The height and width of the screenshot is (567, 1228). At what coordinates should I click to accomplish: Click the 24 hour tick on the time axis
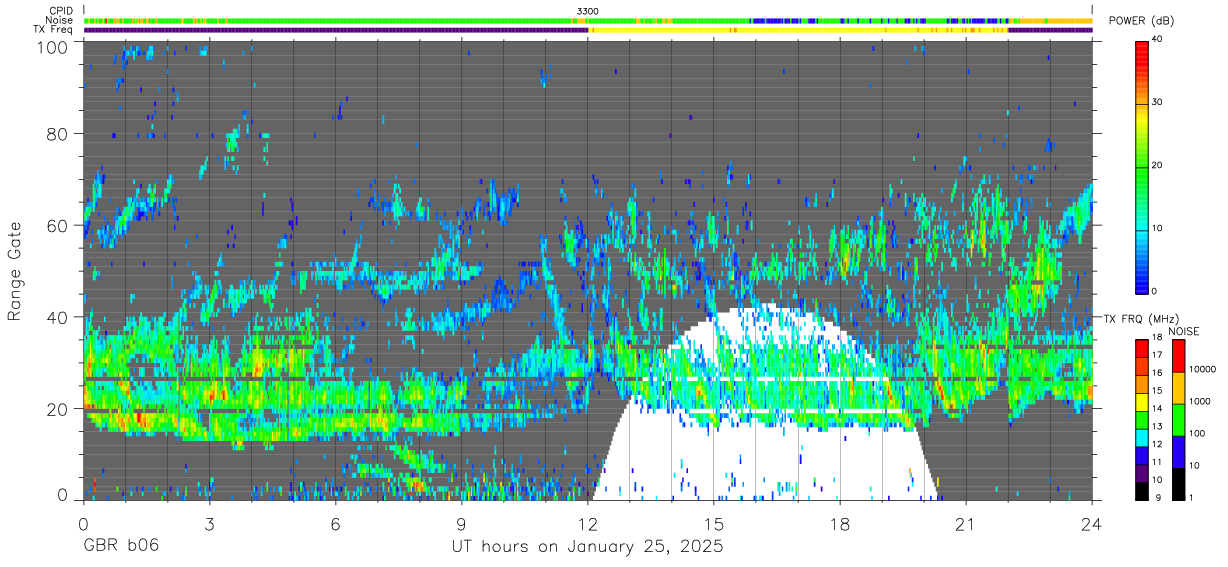click(x=1092, y=523)
